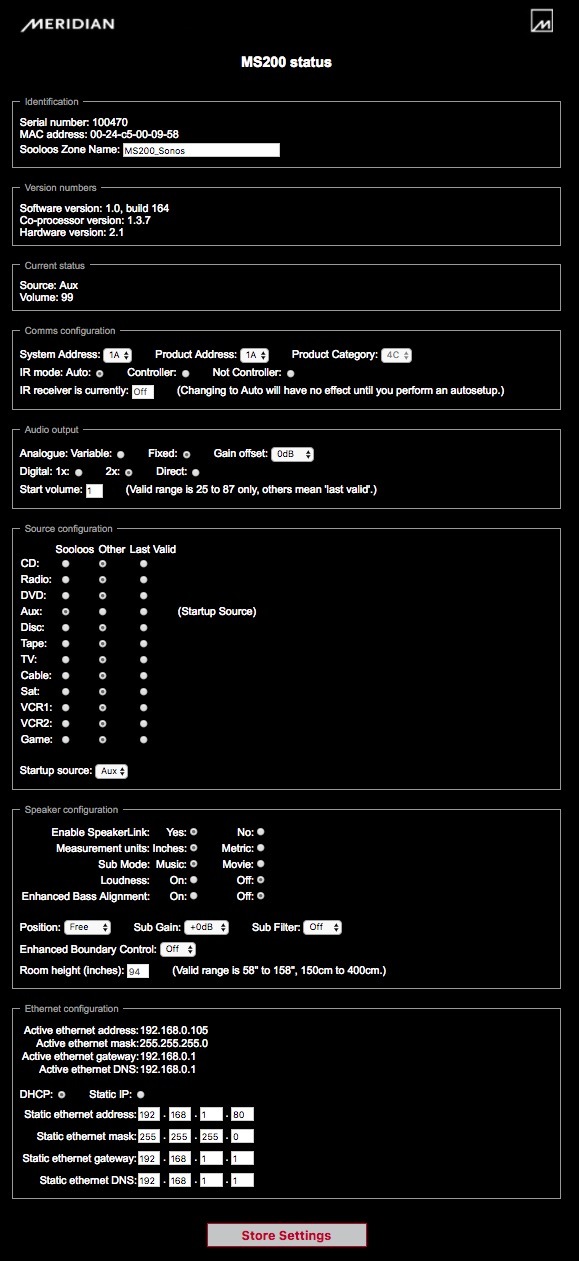The image size is (579, 1261).
Task: Select Analogue Variable output radio
Action: tap(121, 454)
